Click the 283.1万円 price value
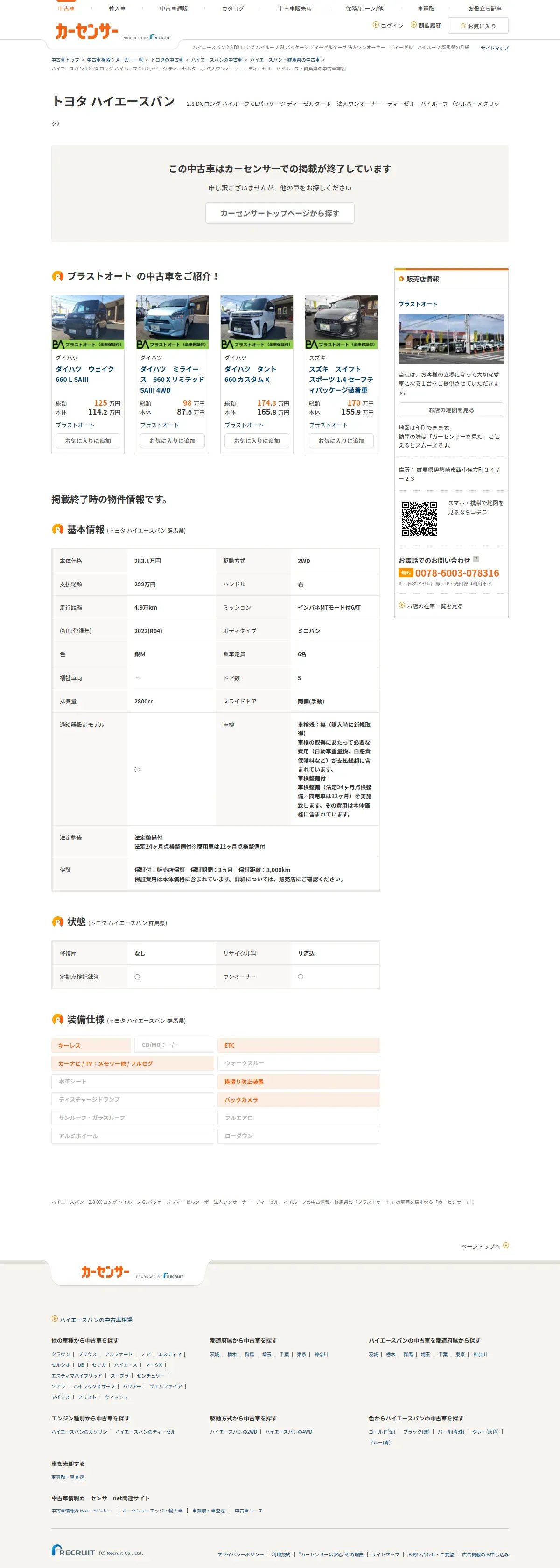The height and width of the screenshot is (1568, 560). pos(147,561)
